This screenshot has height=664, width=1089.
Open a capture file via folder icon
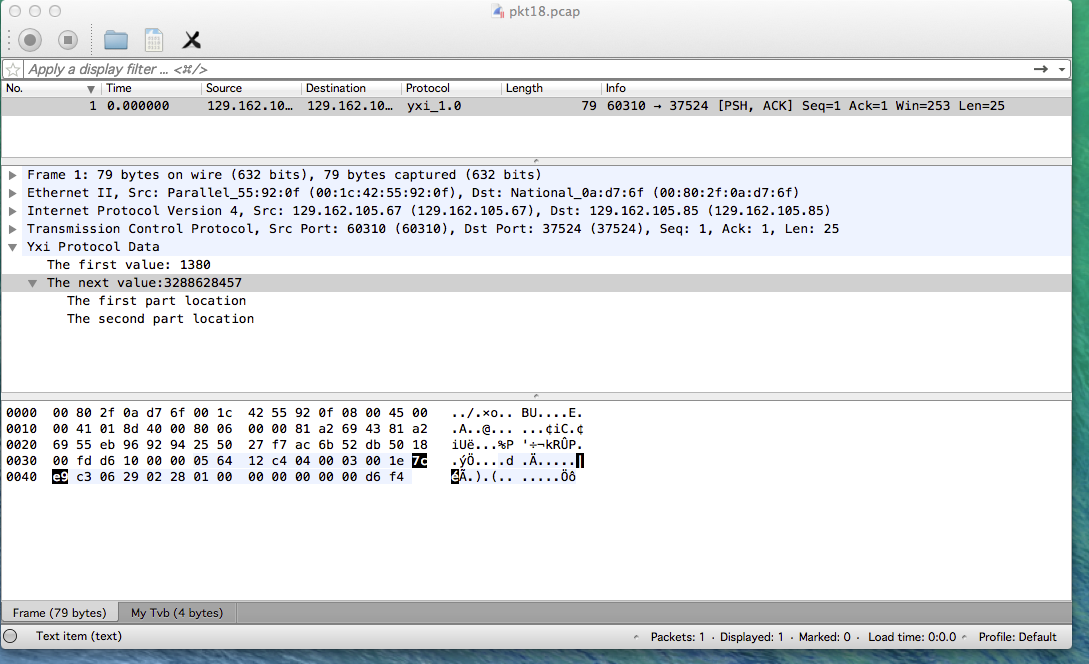tap(116, 40)
